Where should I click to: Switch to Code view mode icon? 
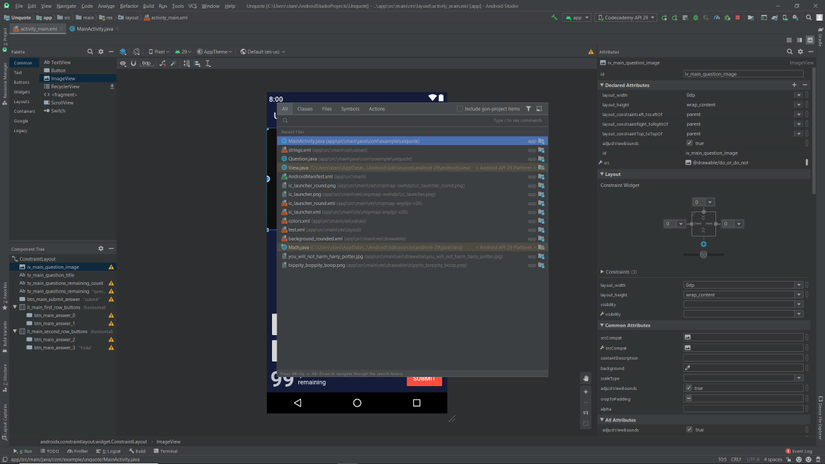[x=789, y=40]
